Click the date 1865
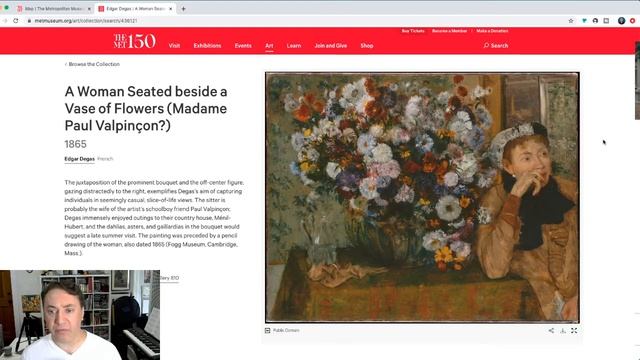Viewport: 640px width, 360px height. click(x=76, y=144)
